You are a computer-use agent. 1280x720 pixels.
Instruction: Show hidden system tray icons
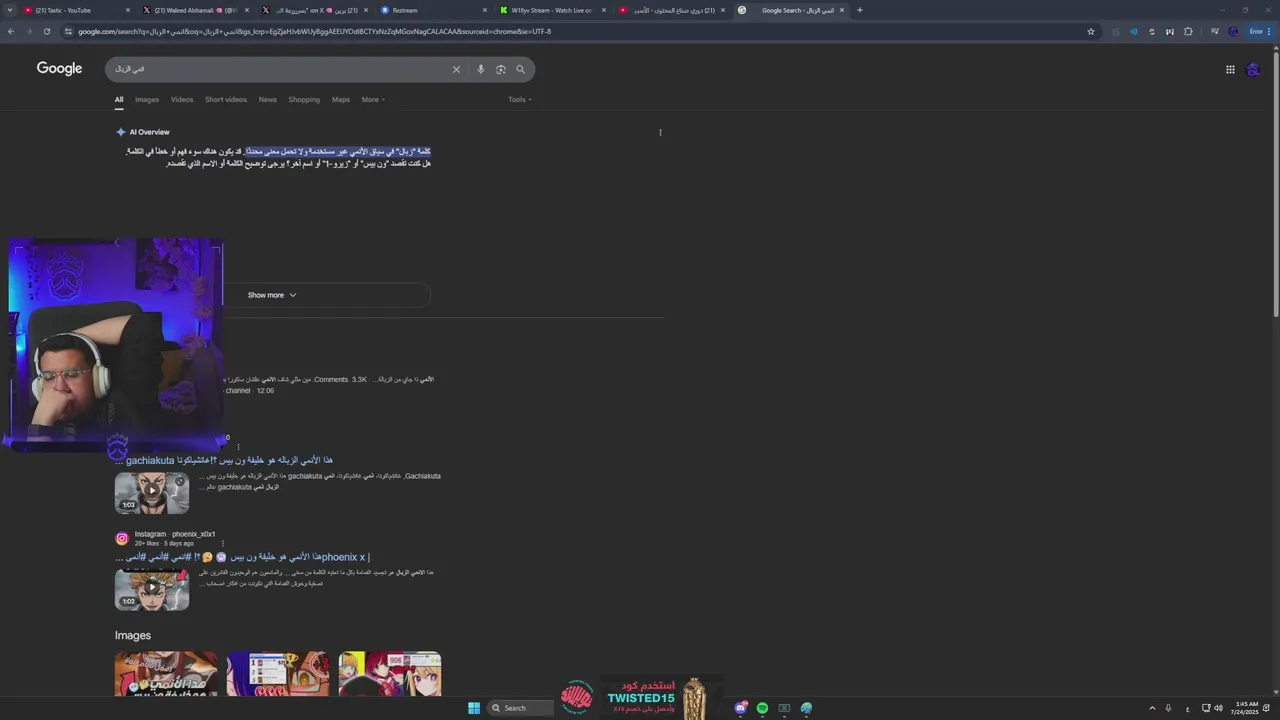(x=1152, y=708)
